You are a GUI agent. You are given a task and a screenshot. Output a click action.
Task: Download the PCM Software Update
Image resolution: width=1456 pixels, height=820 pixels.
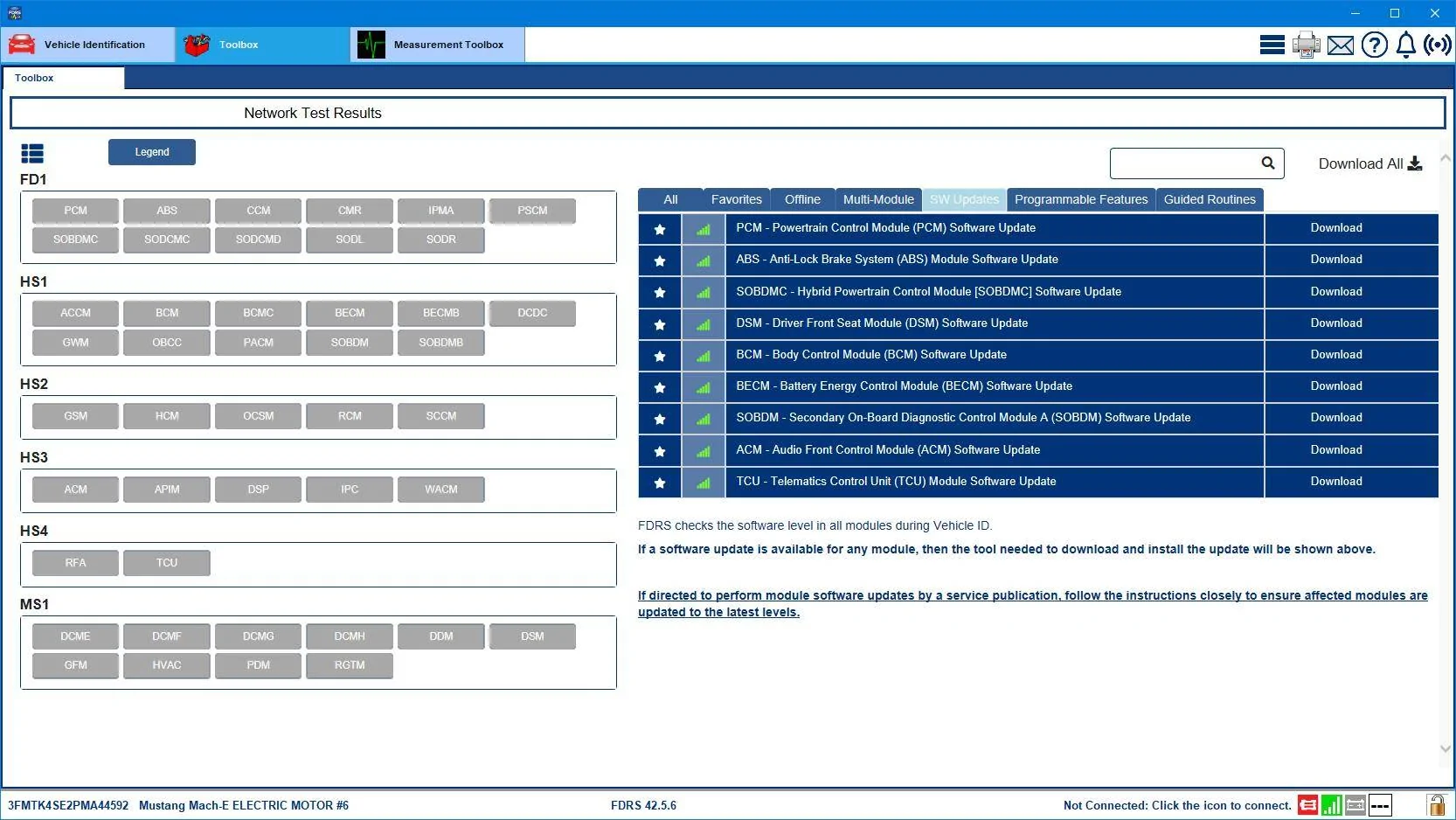point(1336,228)
